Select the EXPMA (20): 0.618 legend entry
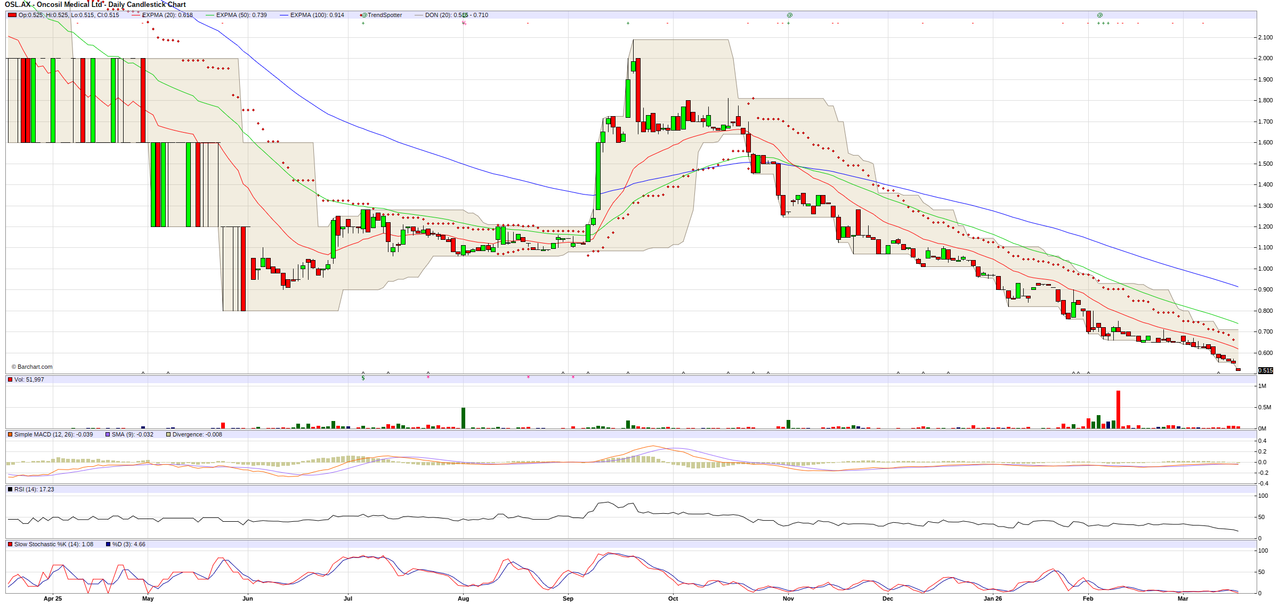This screenshot has height=615, width=1279. point(164,15)
